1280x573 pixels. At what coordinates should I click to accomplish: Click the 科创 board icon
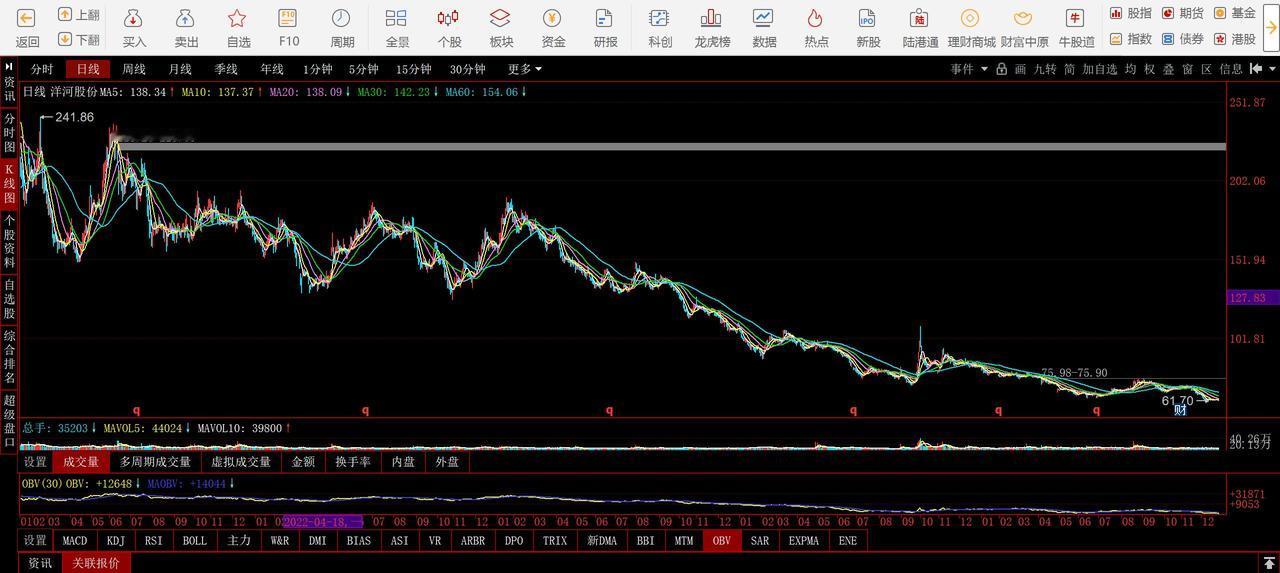tap(659, 18)
